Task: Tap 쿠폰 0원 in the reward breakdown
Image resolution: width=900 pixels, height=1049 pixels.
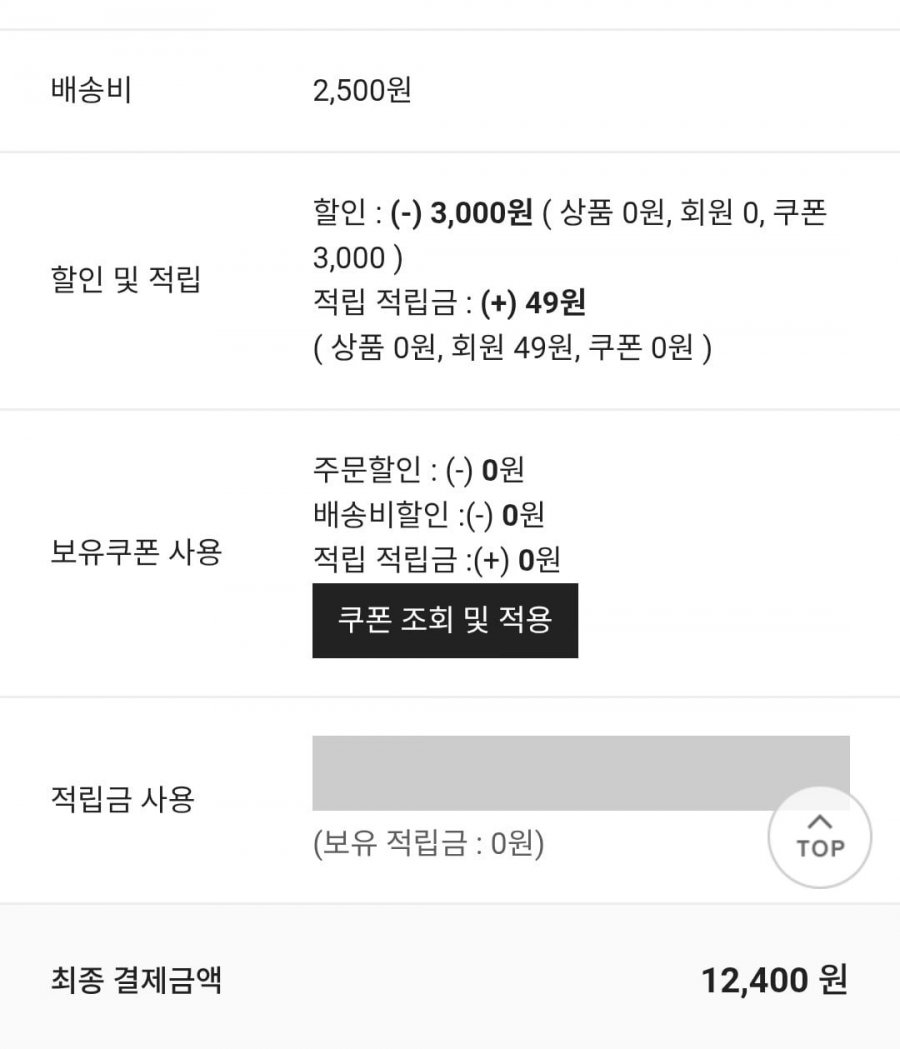Action: click(x=640, y=348)
